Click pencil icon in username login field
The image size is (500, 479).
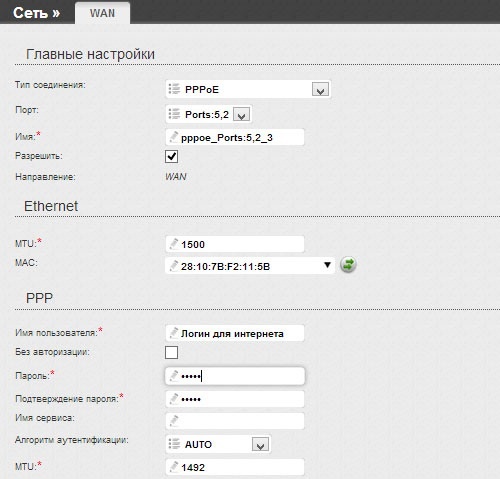tap(174, 333)
